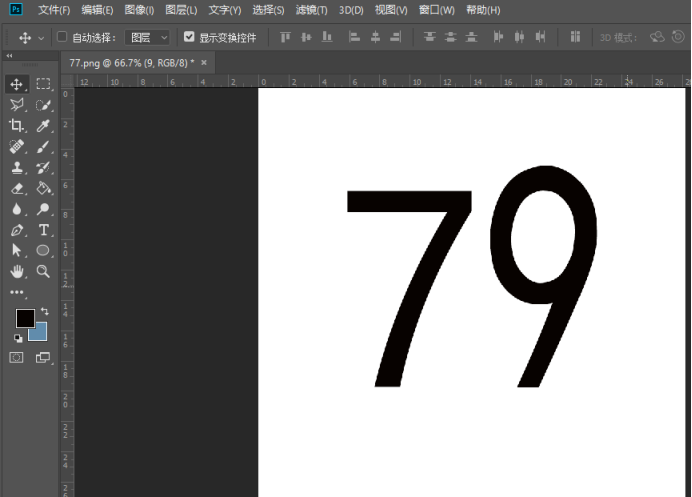Screen dimensions: 692x497
Task: Distribute vertical centers of layers
Action: [x=451, y=37]
